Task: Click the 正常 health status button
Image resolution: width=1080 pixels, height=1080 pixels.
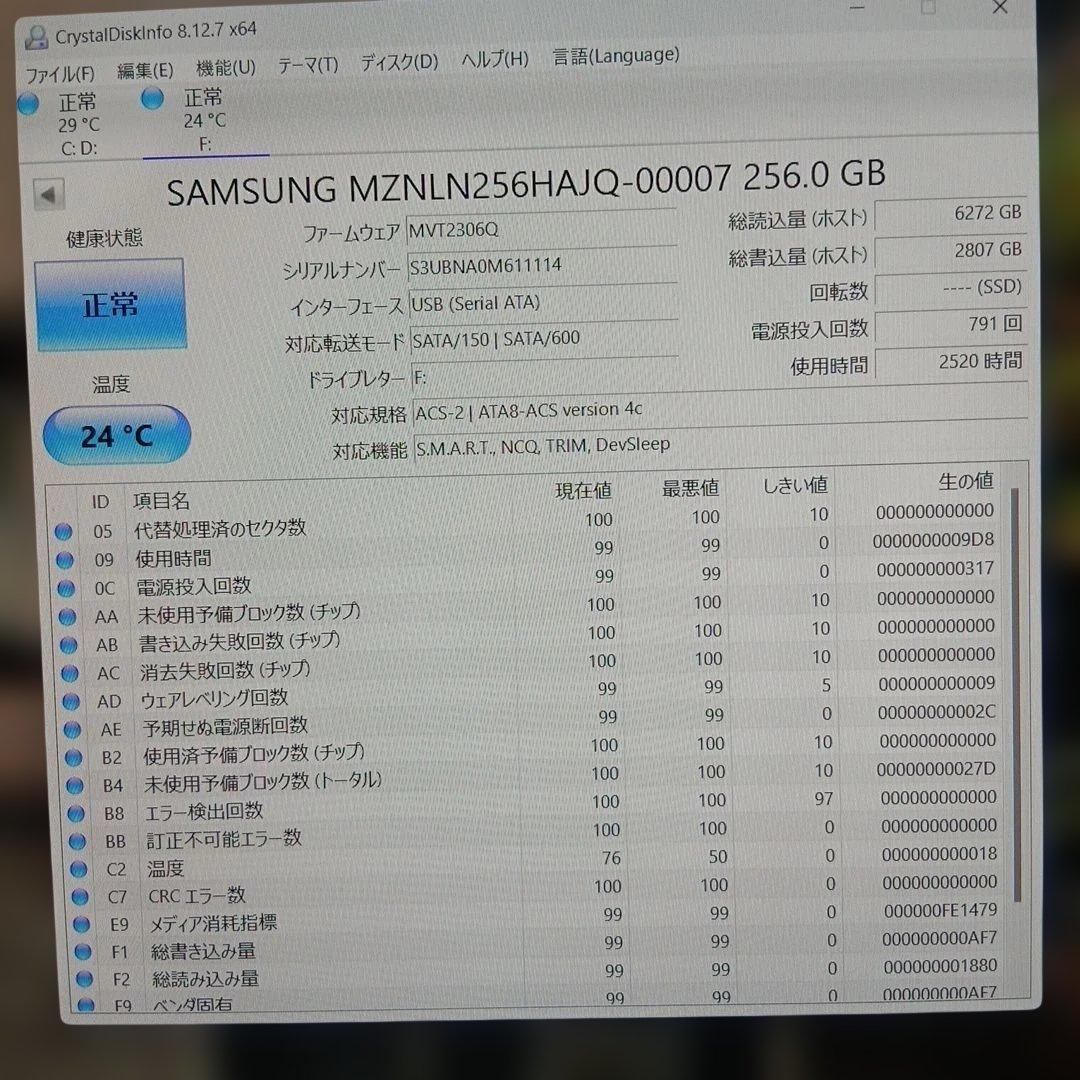Action: (110, 304)
